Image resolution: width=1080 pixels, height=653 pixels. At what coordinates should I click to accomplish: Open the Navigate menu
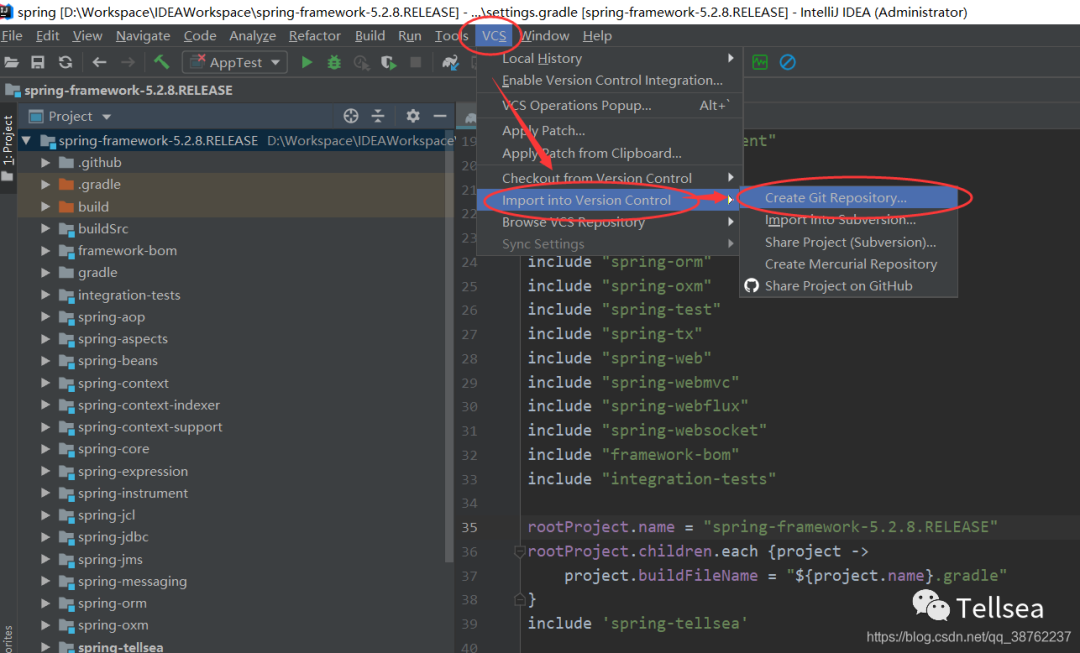143,36
